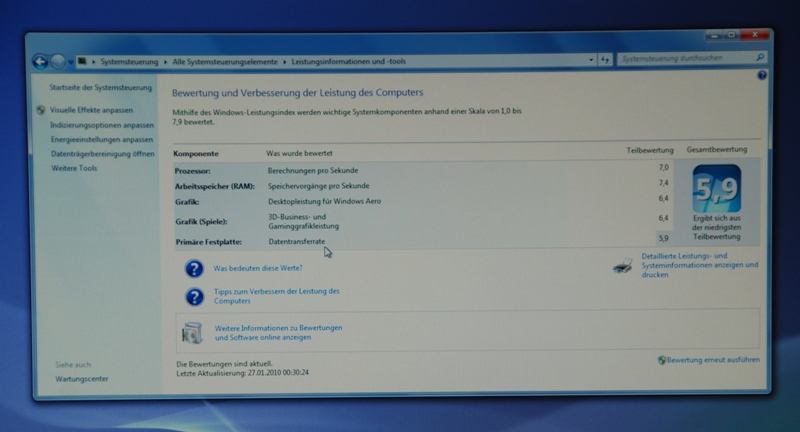Viewport: 800px width, 432px height.
Task: Click the printer icon
Action: coord(623,266)
